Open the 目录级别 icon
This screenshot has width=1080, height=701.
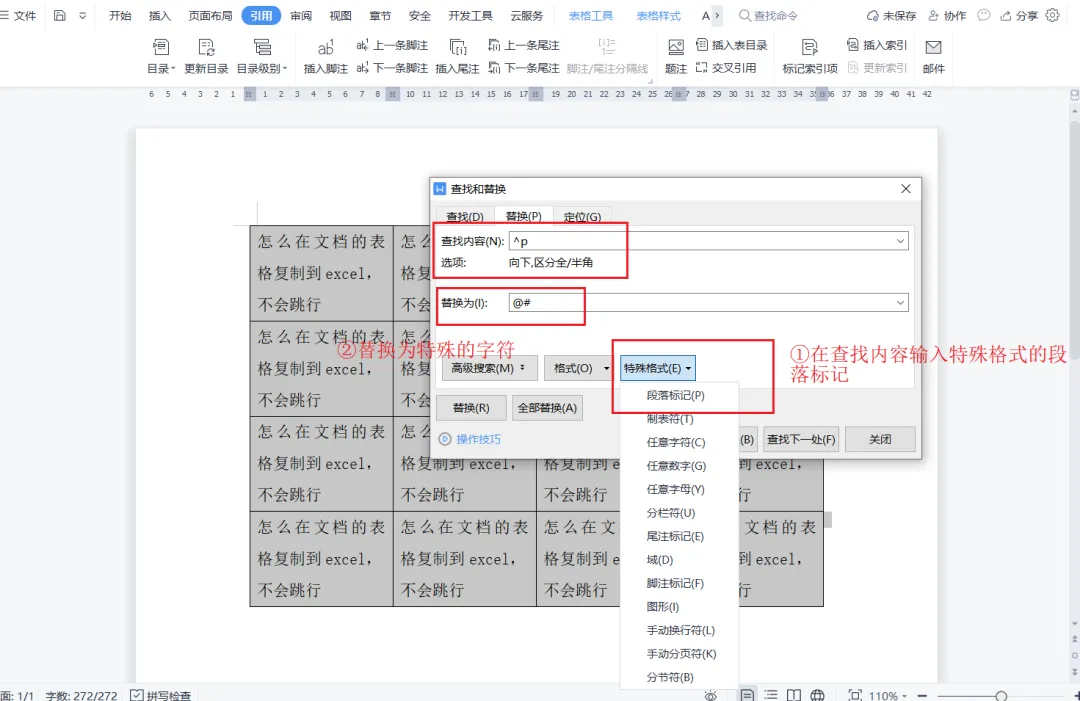(262, 48)
